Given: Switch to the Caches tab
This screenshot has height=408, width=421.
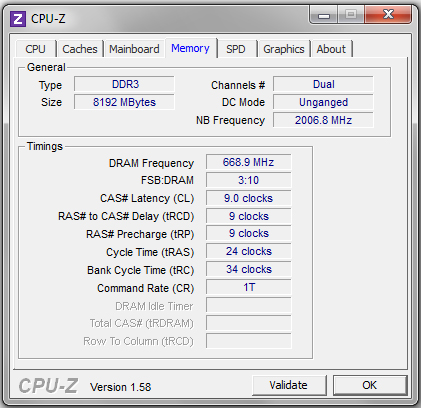Looking at the screenshot, I should [x=80, y=49].
